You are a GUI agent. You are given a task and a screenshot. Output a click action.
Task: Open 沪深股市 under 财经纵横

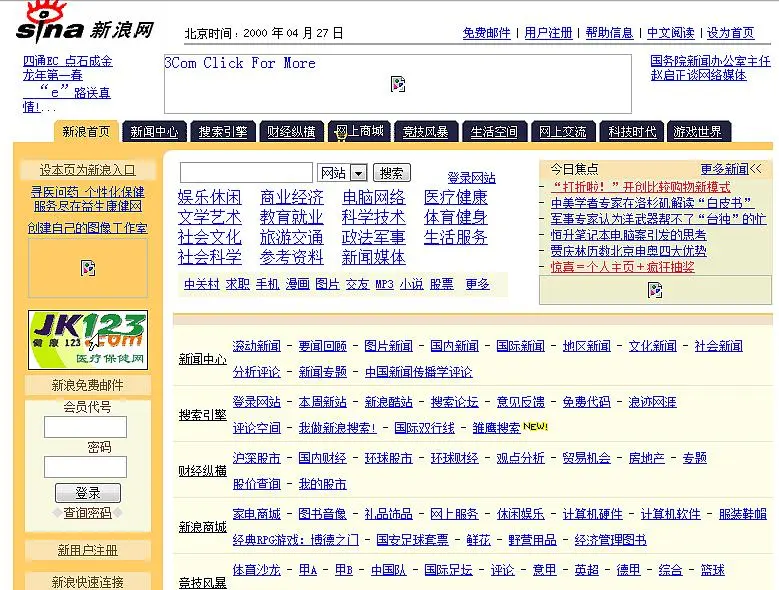tap(257, 458)
